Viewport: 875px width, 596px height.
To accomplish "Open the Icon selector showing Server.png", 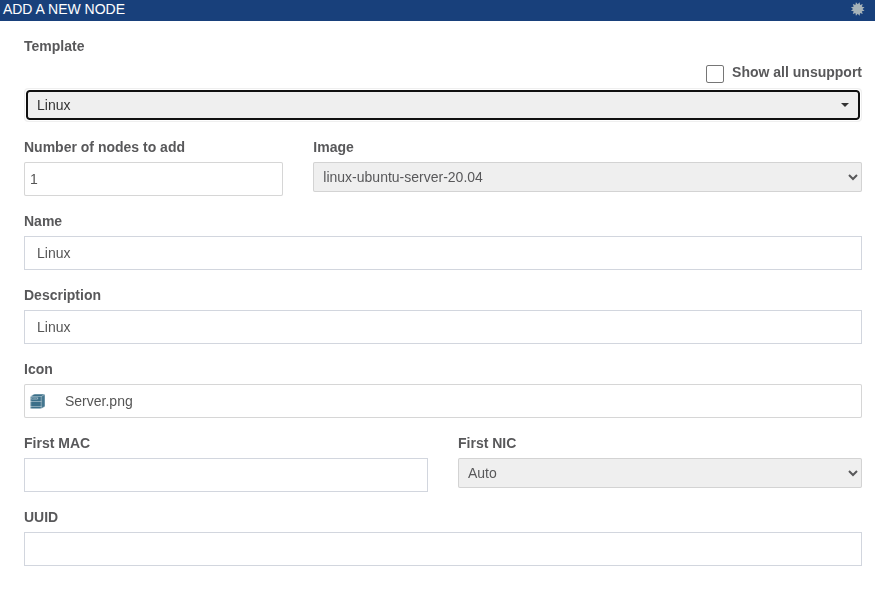I will pyautogui.click(x=443, y=401).
